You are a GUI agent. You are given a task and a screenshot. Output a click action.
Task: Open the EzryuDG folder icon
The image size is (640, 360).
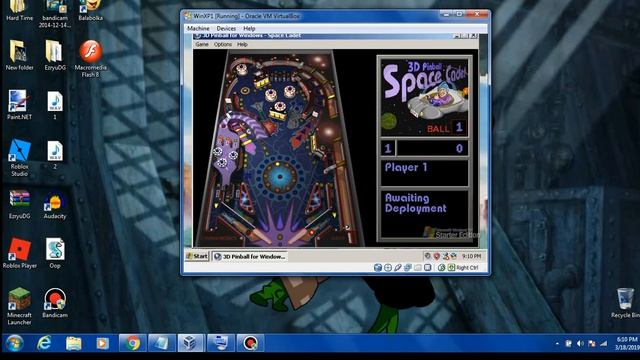(x=55, y=55)
